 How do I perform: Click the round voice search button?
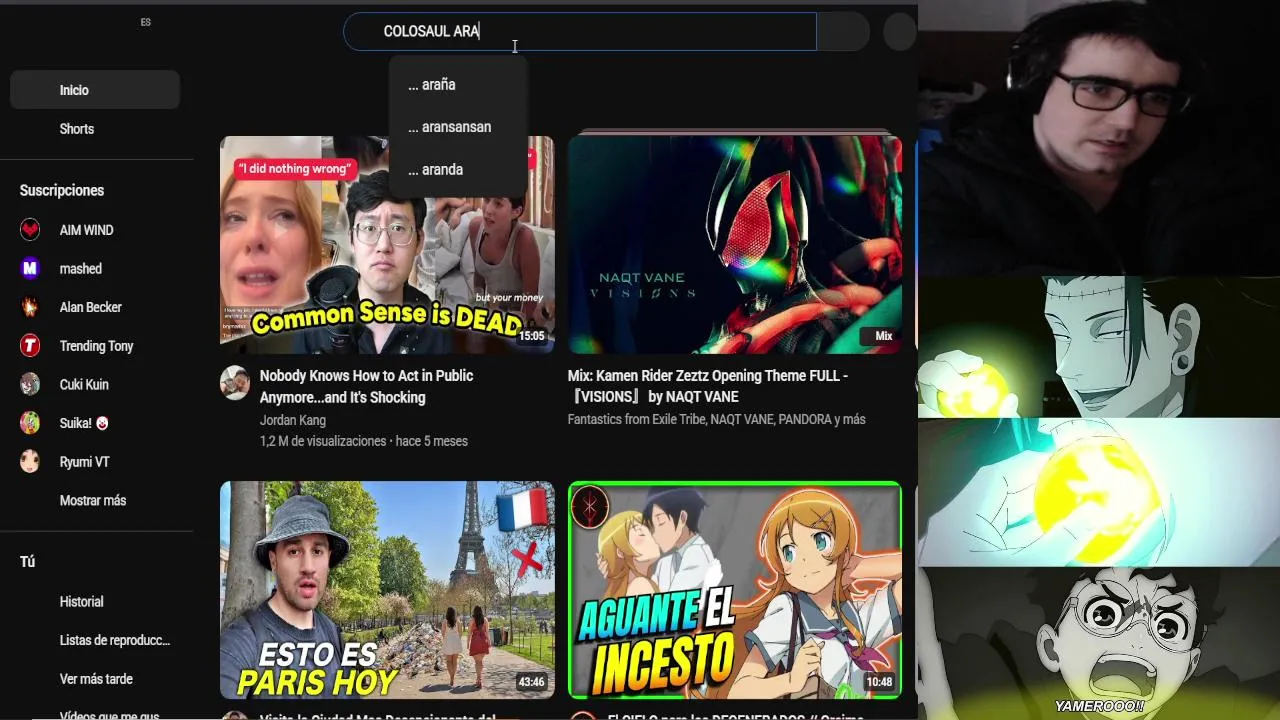(x=900, y=31)
